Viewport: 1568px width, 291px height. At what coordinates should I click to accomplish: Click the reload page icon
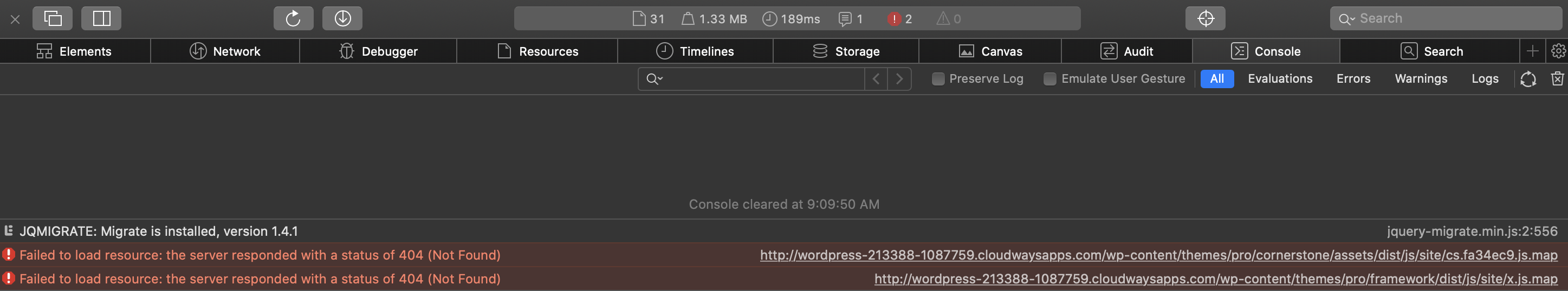click(294, 18)
